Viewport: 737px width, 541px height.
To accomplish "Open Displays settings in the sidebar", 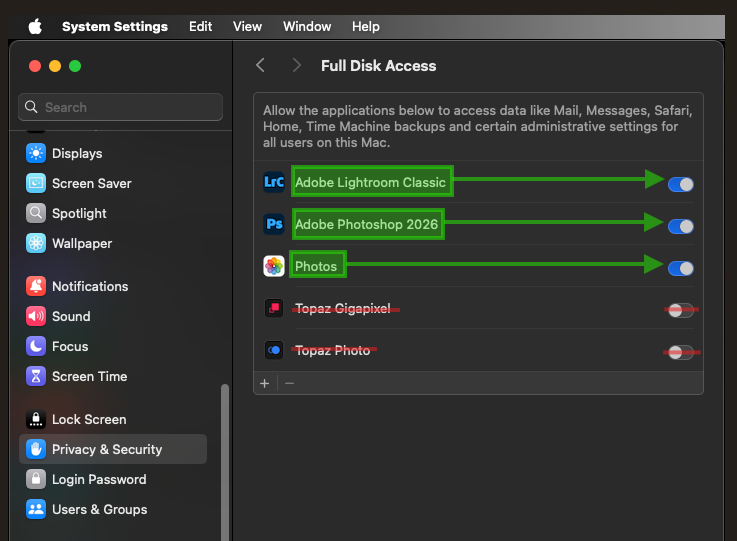I will 77,153.
